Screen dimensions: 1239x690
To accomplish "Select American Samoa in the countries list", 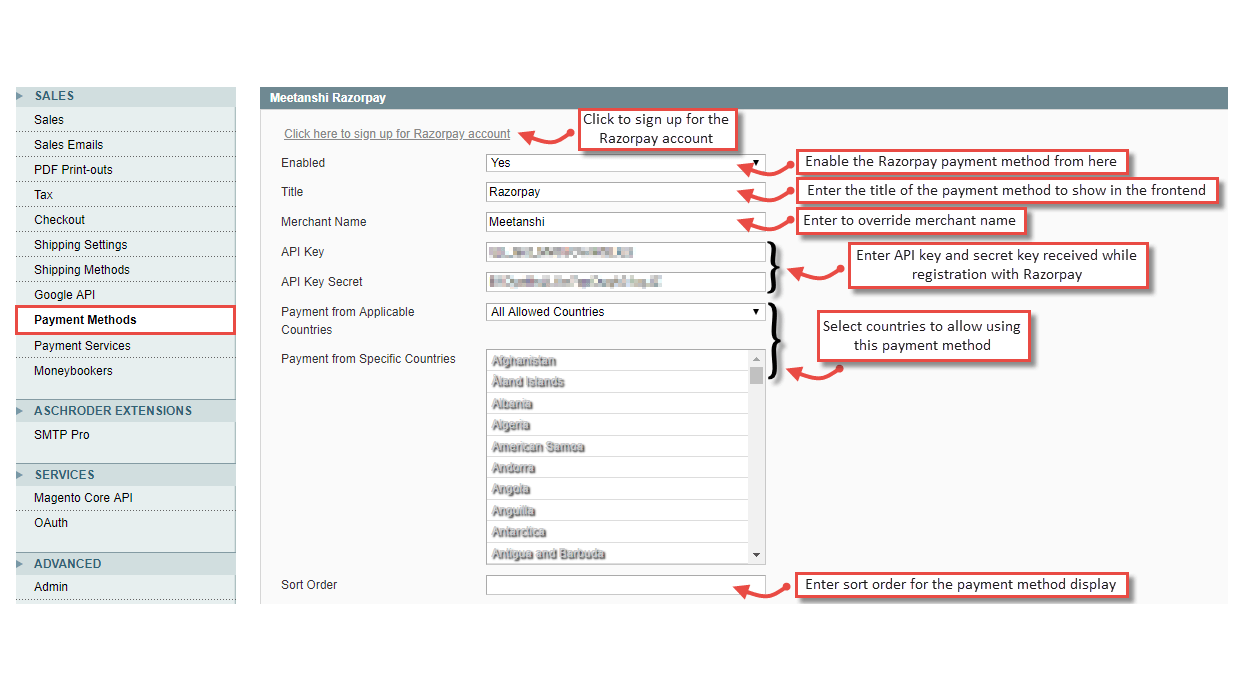I will [617, 447].
